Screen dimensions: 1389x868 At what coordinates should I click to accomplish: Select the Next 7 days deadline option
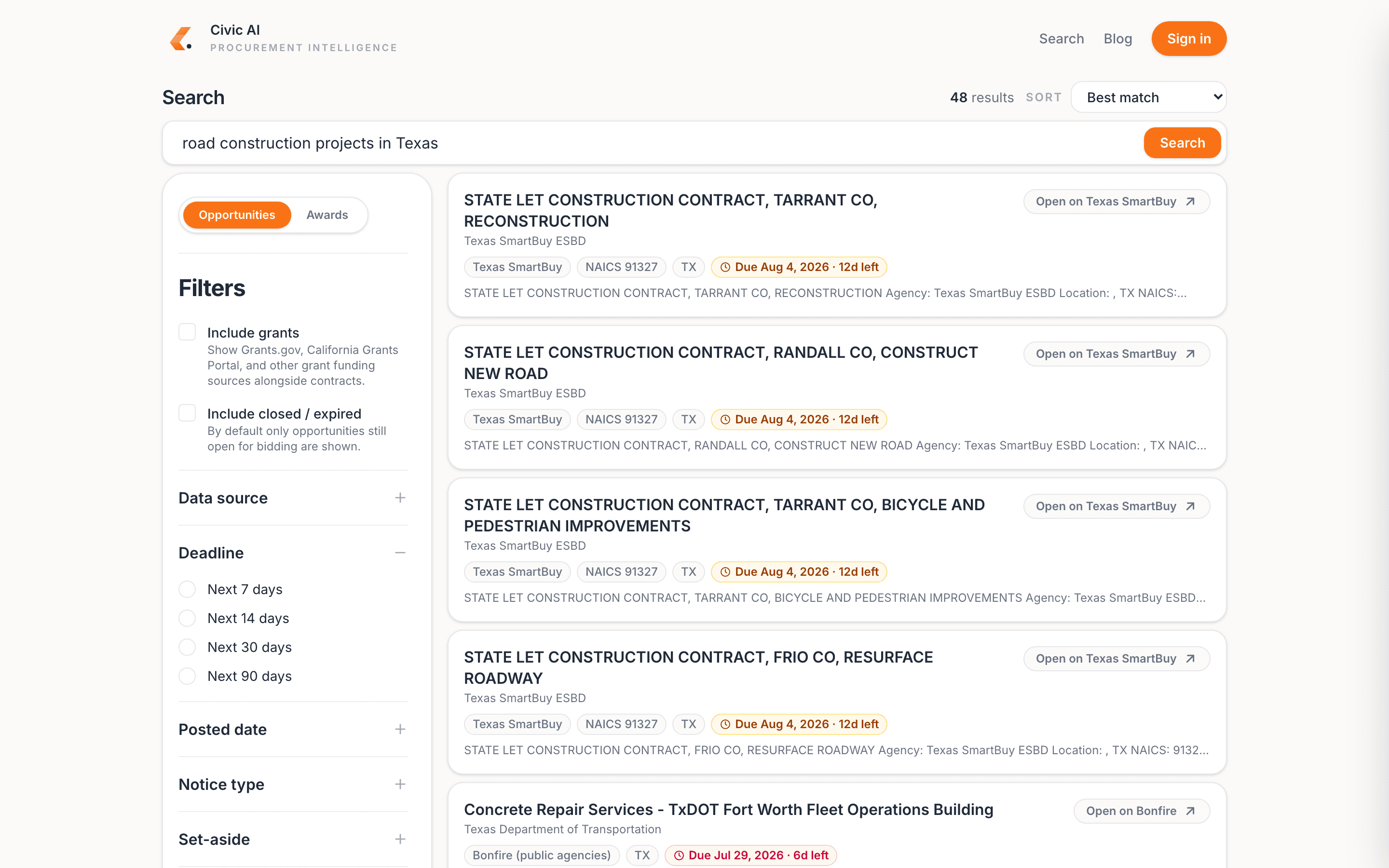tap(187, 589)
